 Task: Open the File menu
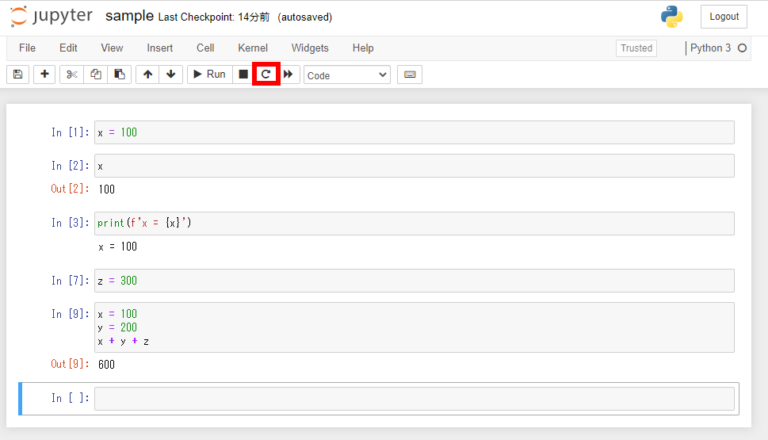click(27, 48)
